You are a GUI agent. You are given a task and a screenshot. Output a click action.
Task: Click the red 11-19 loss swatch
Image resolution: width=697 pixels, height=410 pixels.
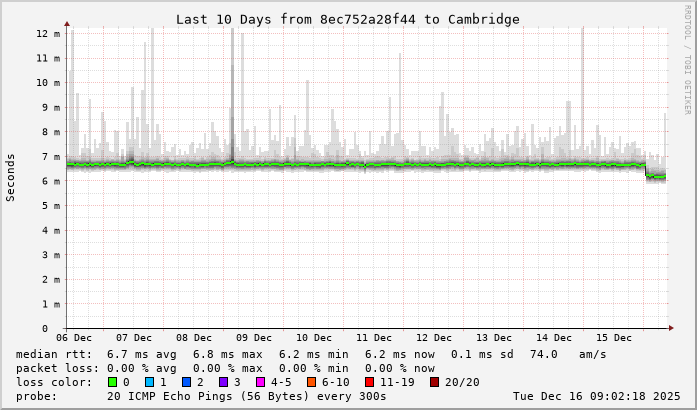pyautogui.click(x=369, y=382)
